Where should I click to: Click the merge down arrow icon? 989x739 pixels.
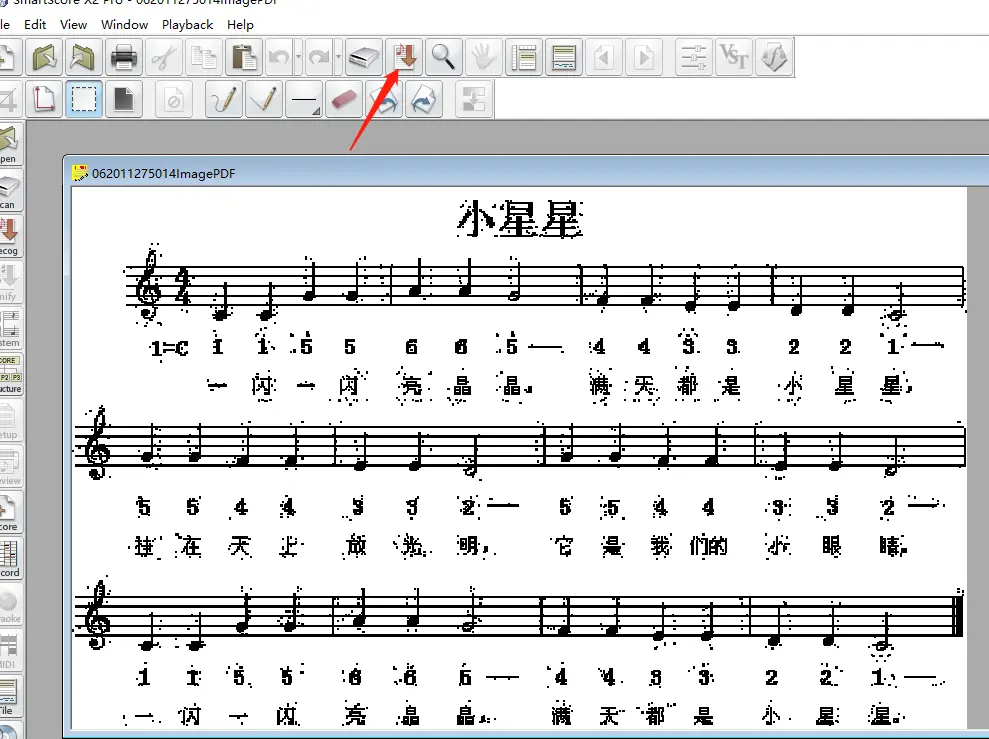474,99
